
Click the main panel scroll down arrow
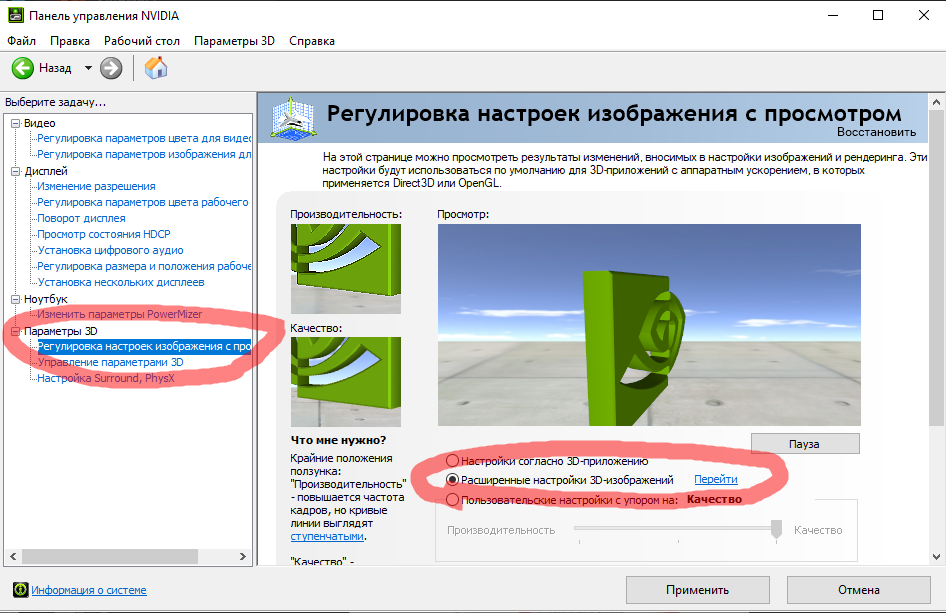pyautogui.click(x=936, y=557)
